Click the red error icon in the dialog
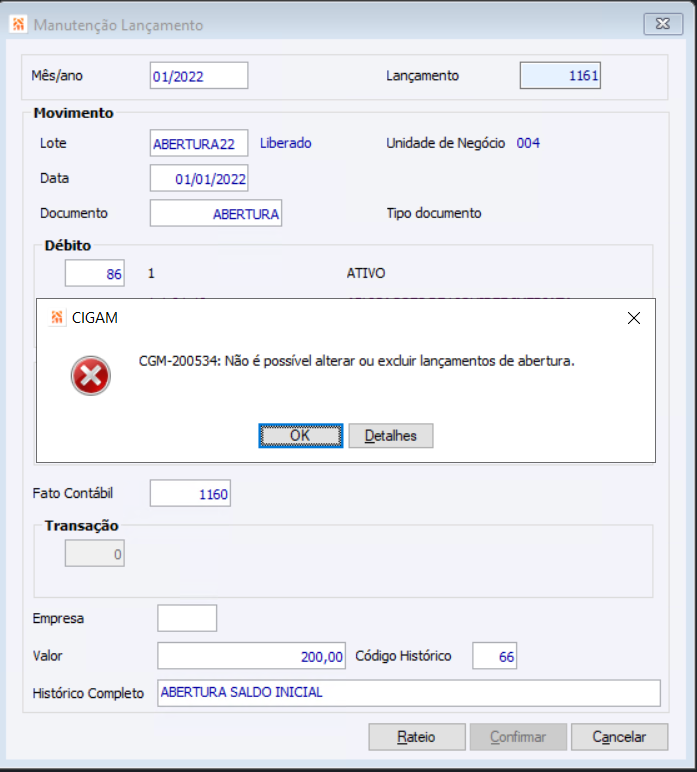This screenshot has width=697, height=772. point(91,376)
